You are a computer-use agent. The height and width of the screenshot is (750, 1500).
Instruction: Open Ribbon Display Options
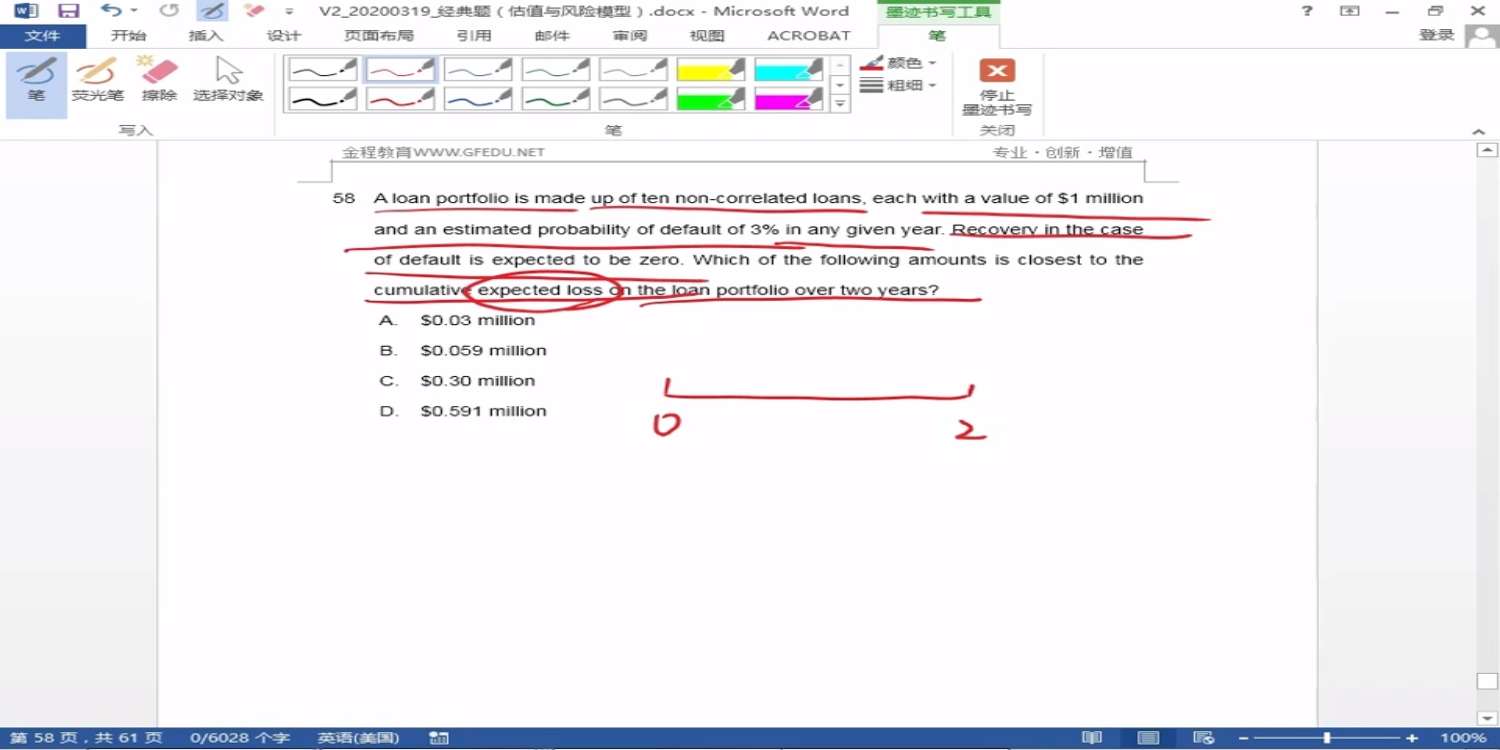pos(1350,11)
